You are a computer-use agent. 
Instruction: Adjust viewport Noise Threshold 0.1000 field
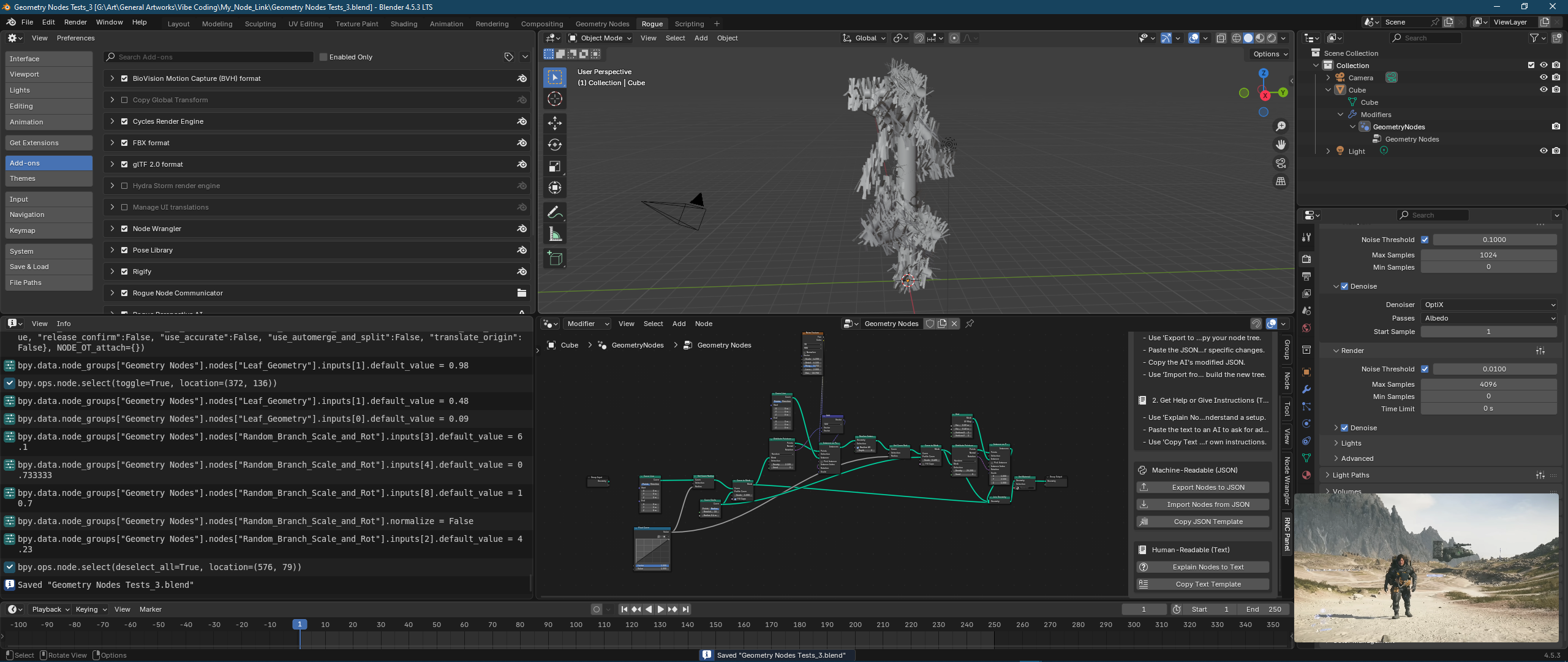[1494, 240]
